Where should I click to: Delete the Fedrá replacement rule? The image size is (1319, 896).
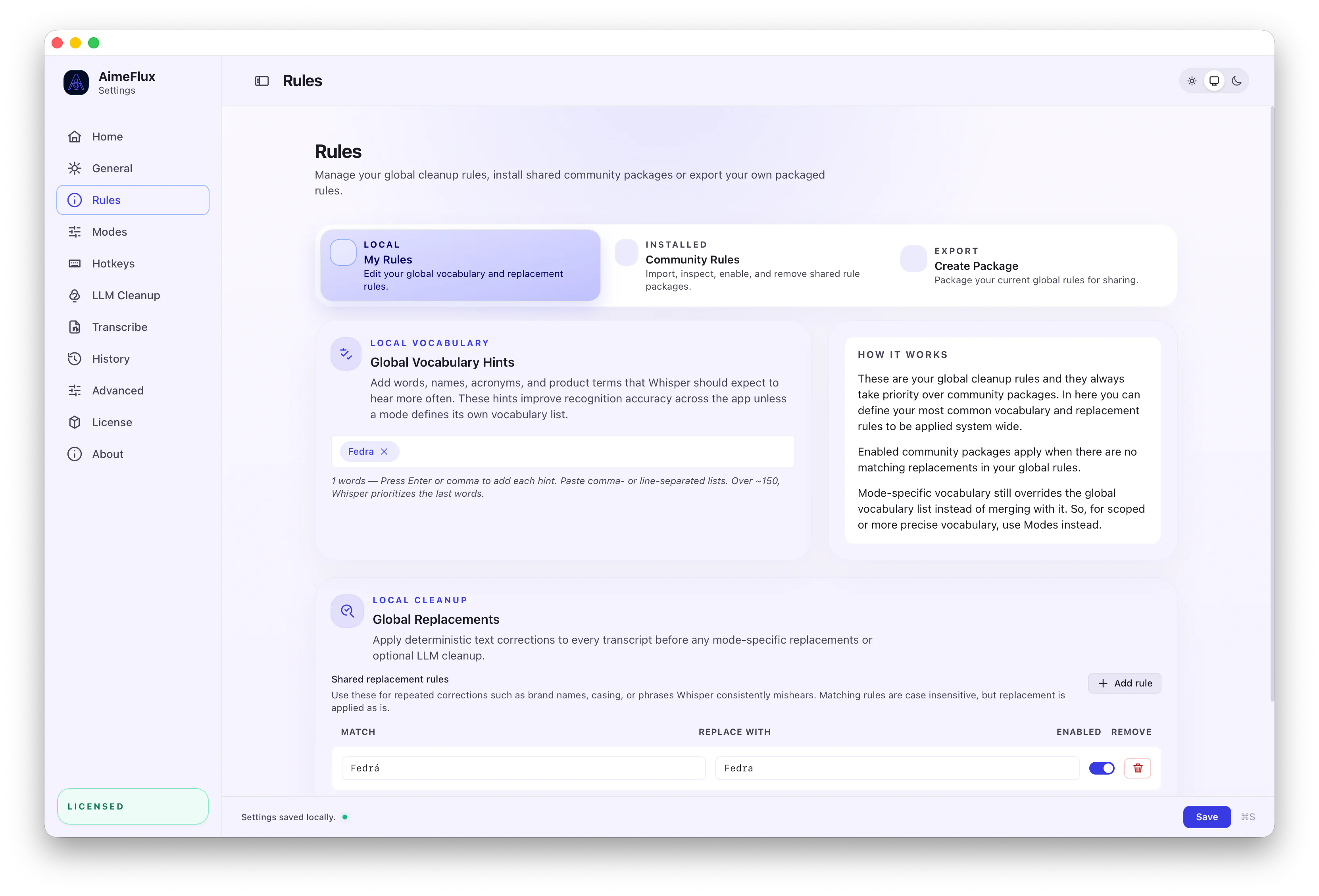click(x=1137, y=768)
